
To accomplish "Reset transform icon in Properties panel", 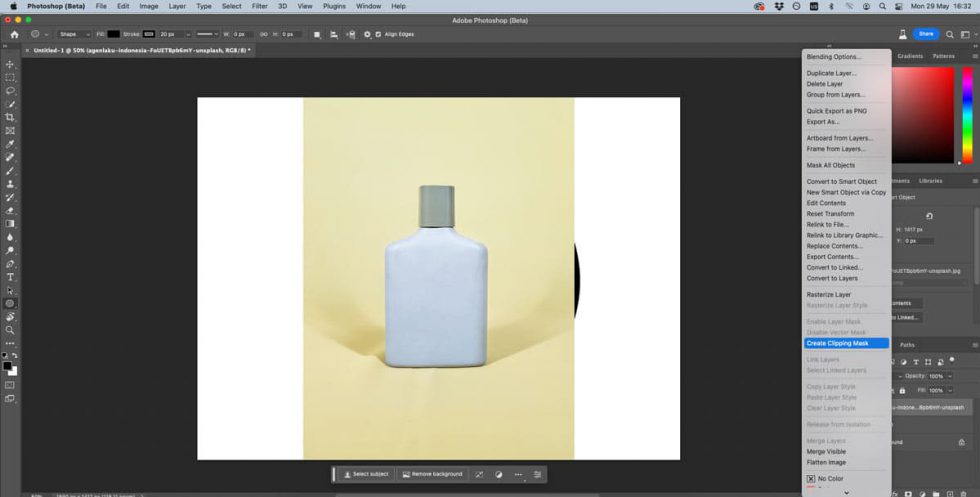I will click(x=929, y=216).
